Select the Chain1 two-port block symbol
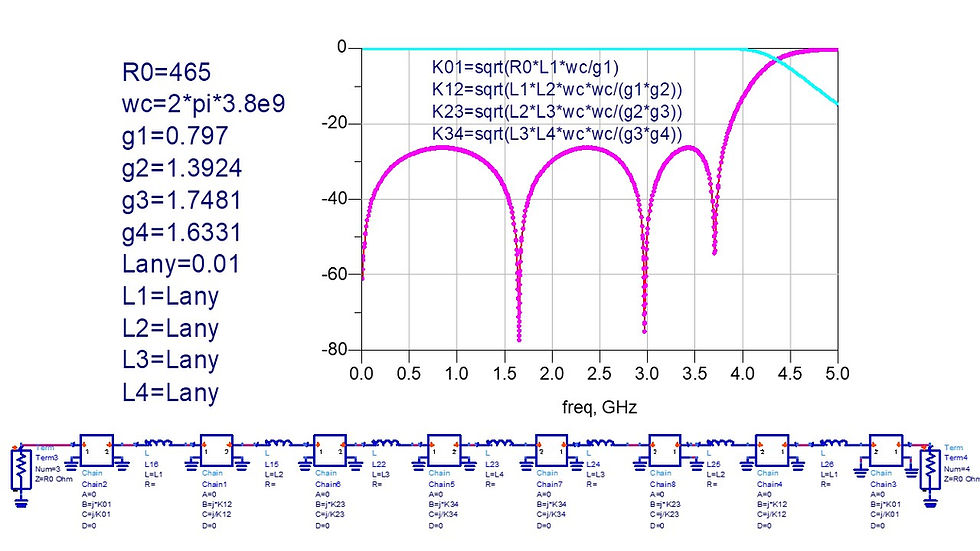 (216, 450)
